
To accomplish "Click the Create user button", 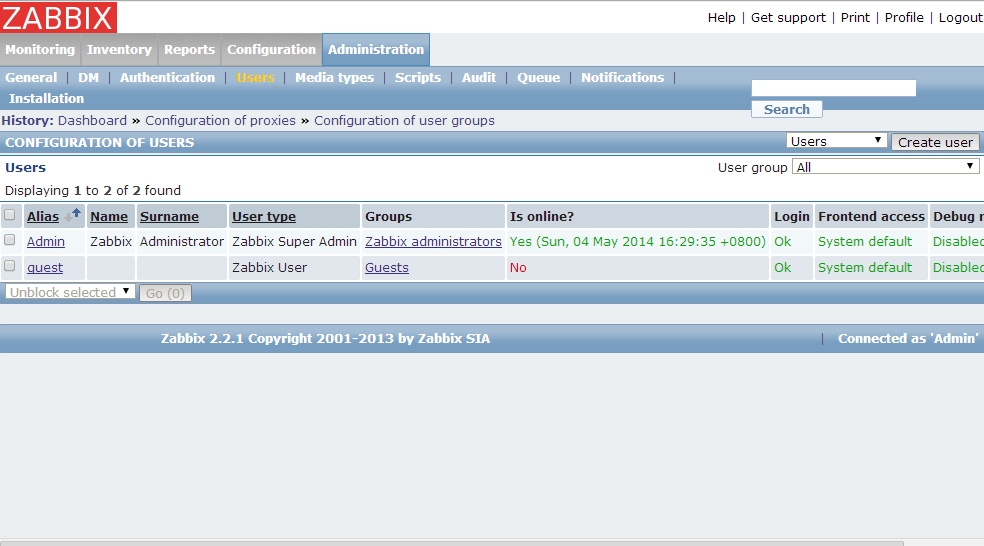I will click(x=935, y=142).
